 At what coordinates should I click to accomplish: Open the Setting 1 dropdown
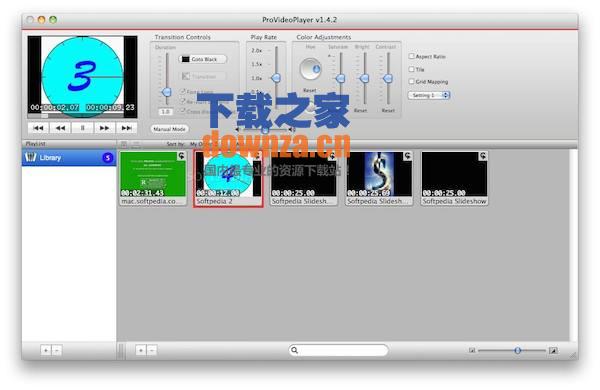(x=429, y=95)
